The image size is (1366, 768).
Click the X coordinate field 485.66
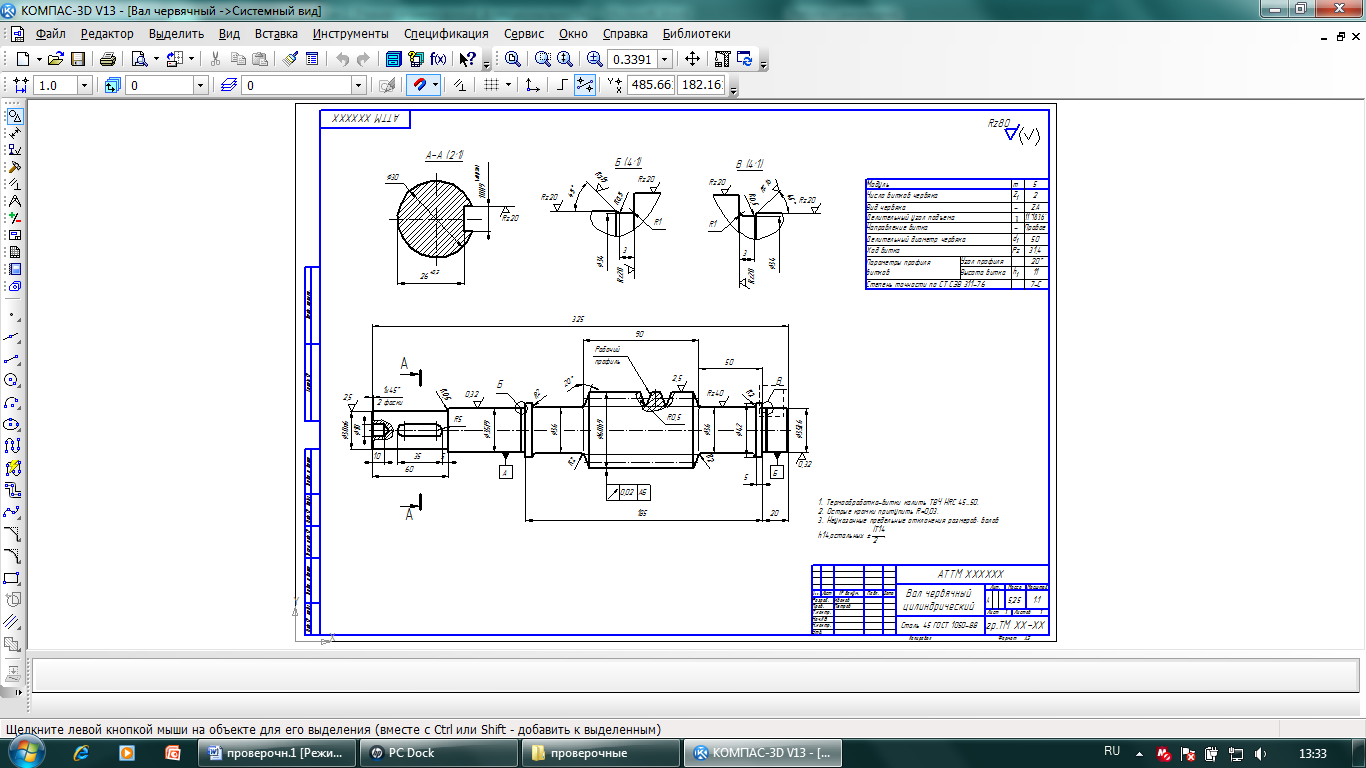pos(650,85)
